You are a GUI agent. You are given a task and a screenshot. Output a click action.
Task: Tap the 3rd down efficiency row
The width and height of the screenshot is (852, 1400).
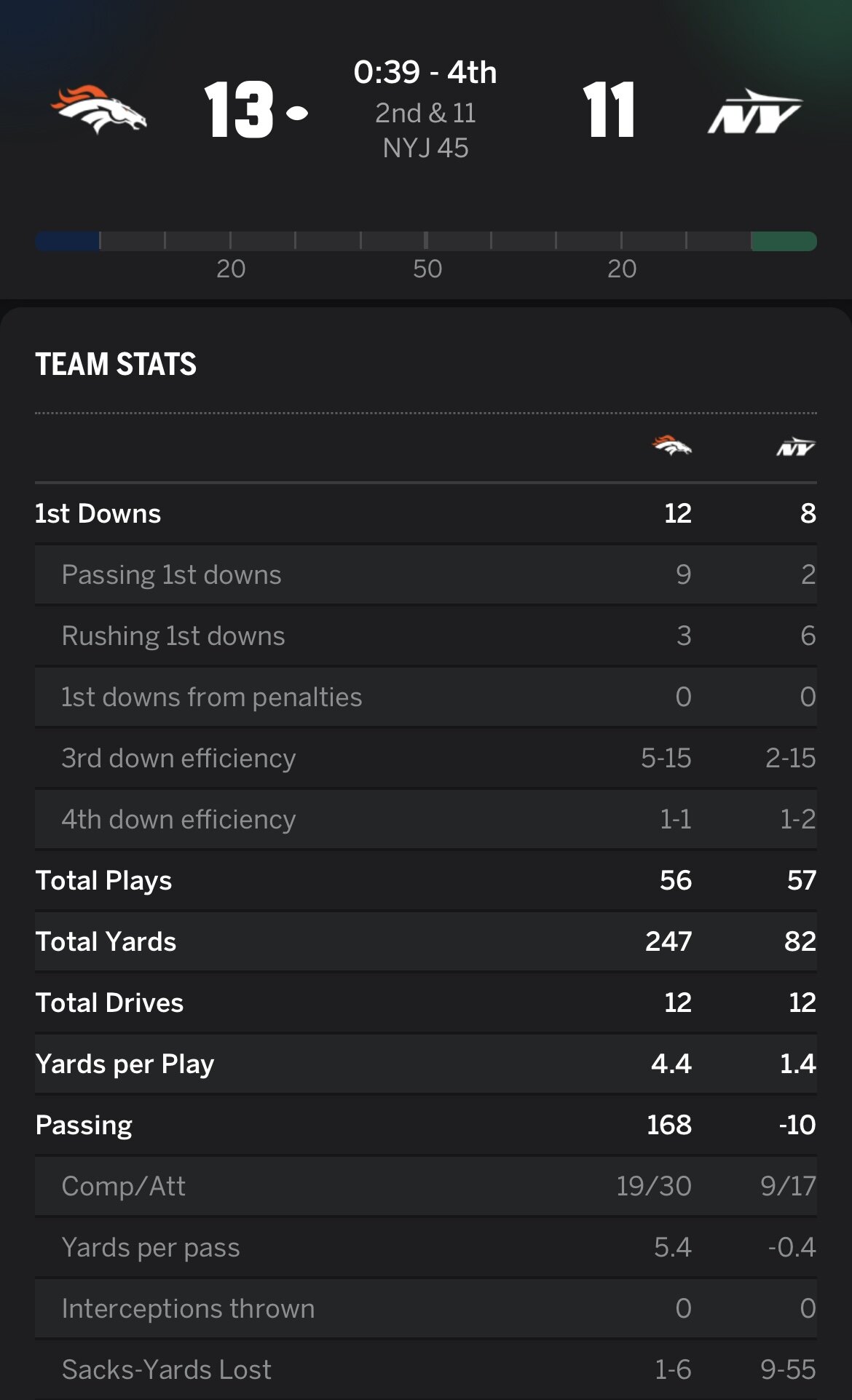[425, 758]
